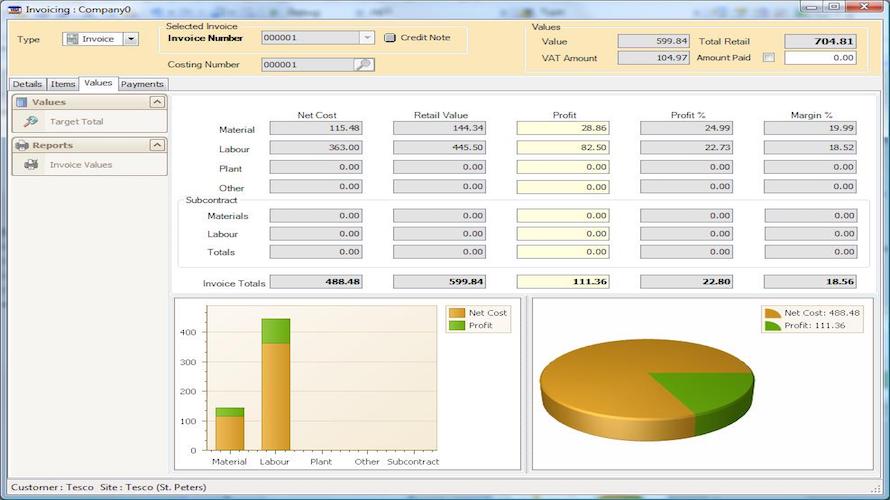Click the Amount Paid value field
The width and height of the screenshot is (890, 500).
coord(820,57)
